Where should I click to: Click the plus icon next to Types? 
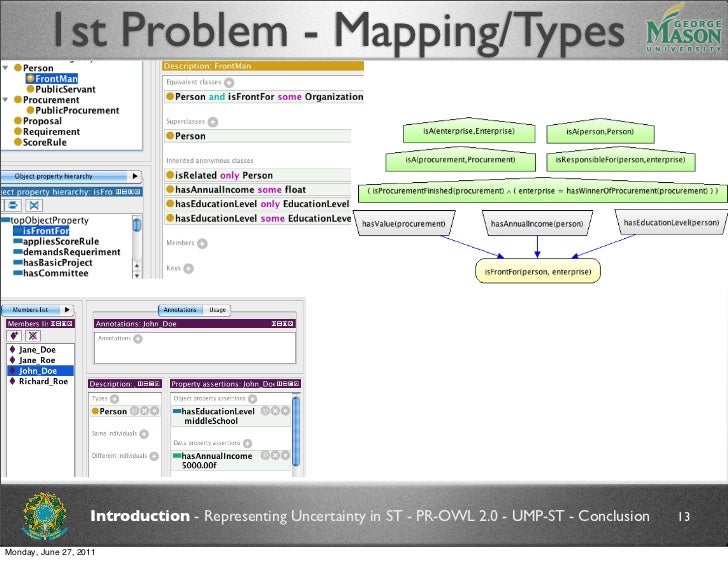point(114,399)
